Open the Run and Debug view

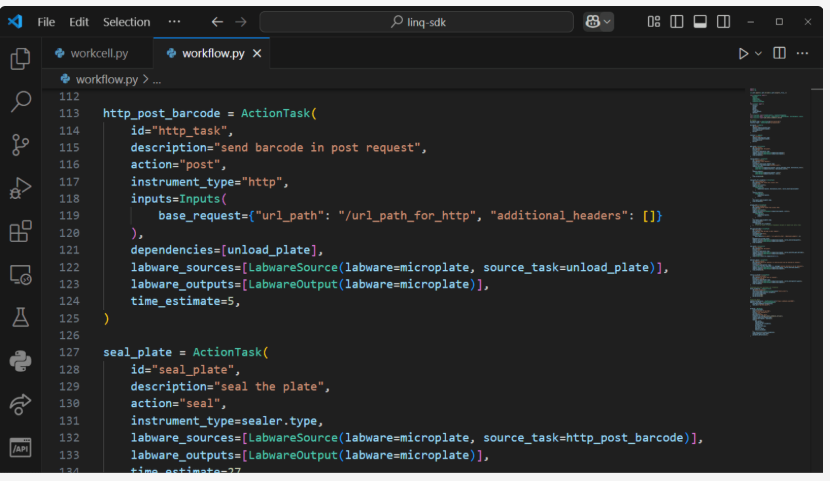(x=20, y=188)
